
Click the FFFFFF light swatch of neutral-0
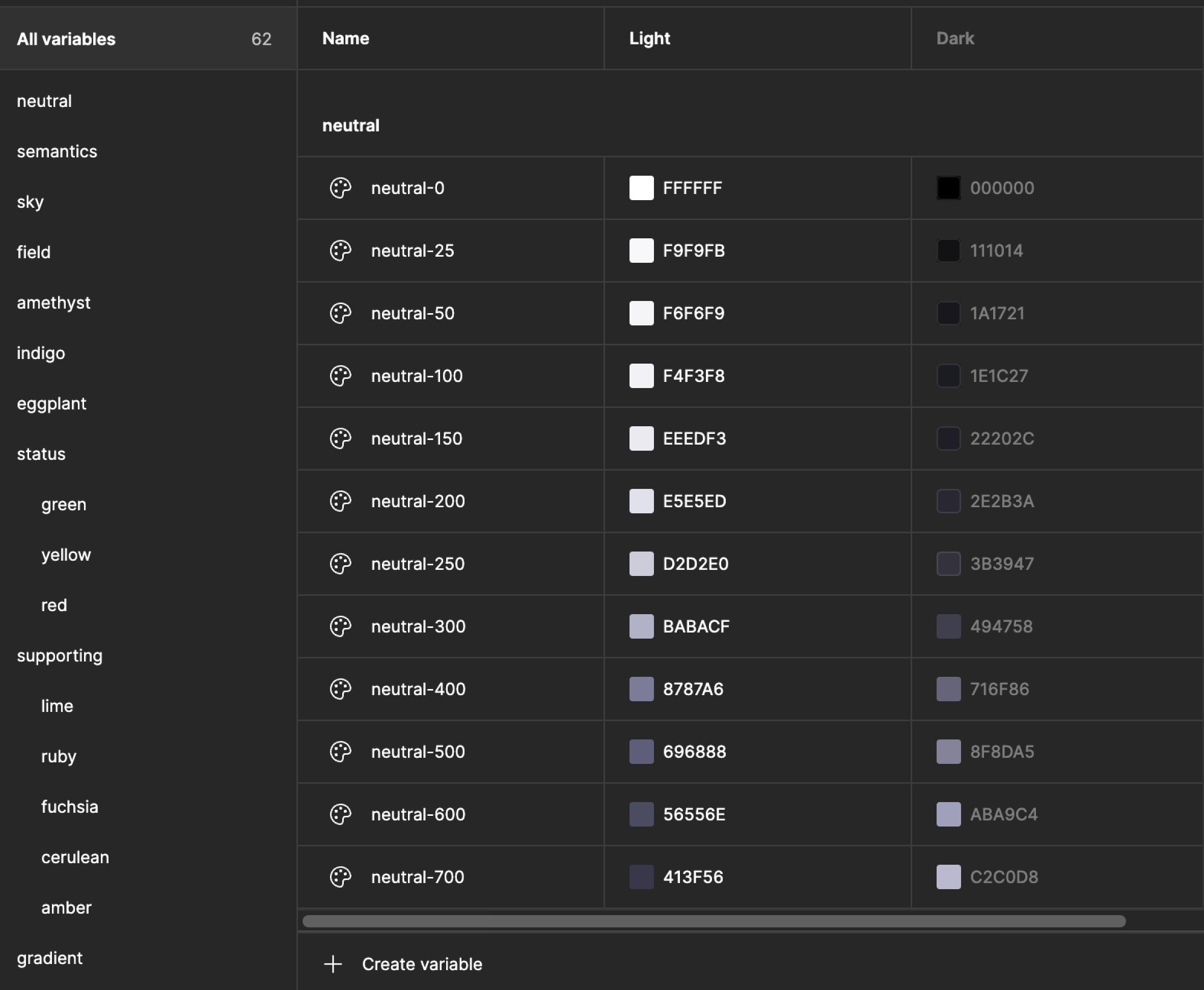coord(641,188)
